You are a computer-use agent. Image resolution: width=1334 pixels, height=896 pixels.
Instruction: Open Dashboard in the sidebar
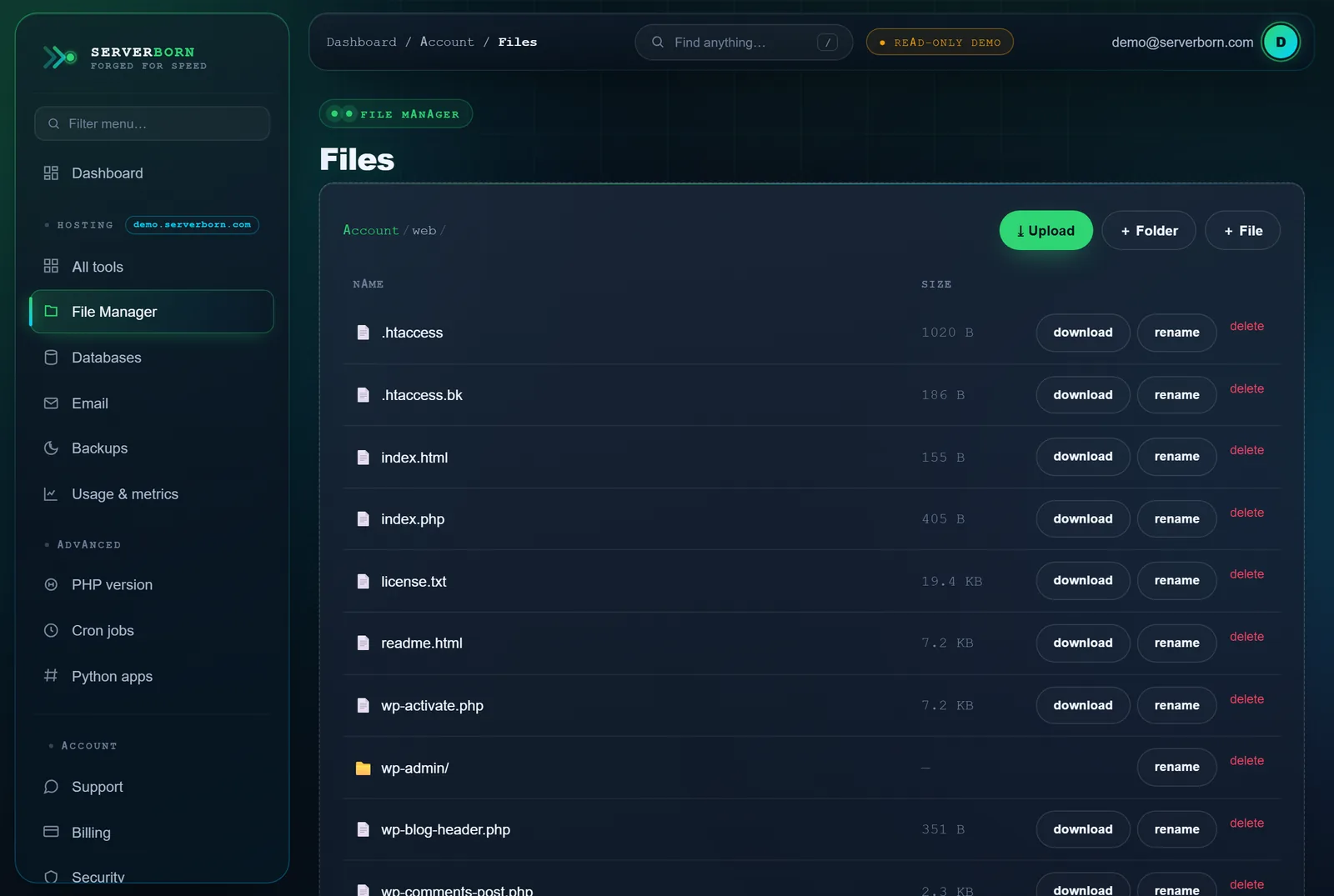(152, 173)
